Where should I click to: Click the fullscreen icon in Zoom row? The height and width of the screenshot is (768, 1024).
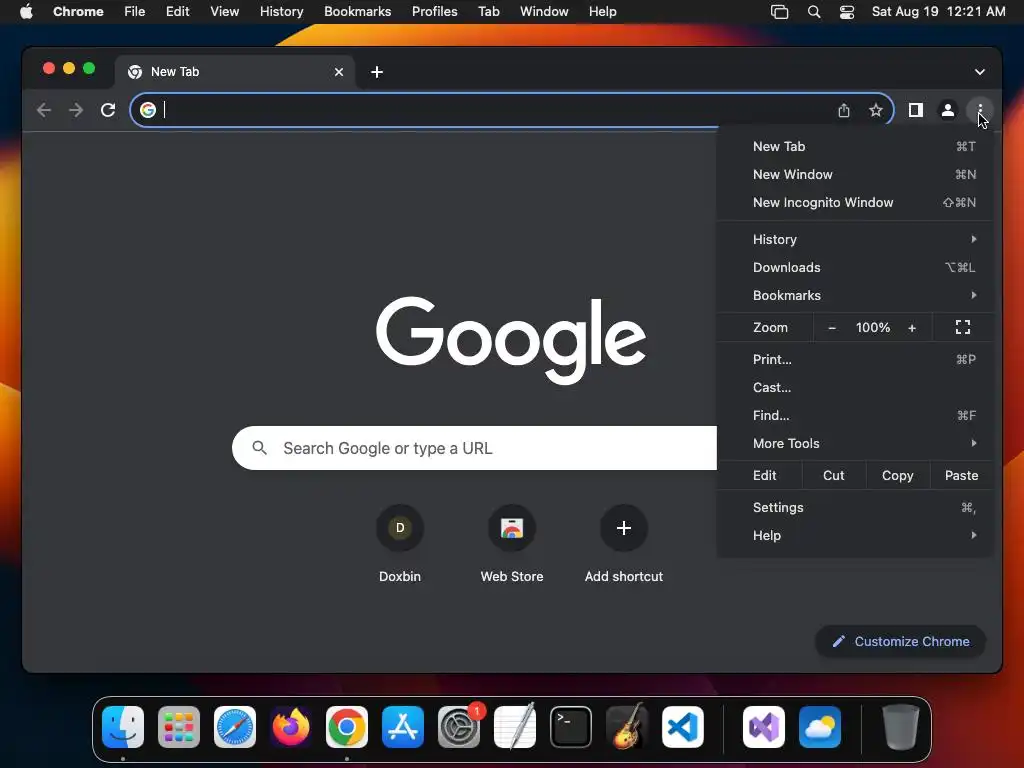pos(963,327)
